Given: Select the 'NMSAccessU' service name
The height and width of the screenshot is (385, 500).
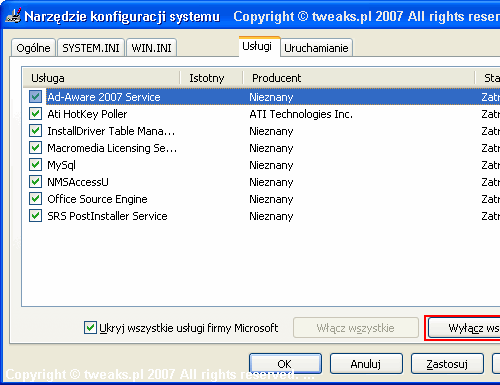Looking at the screenshot, I should pos(78,182).
